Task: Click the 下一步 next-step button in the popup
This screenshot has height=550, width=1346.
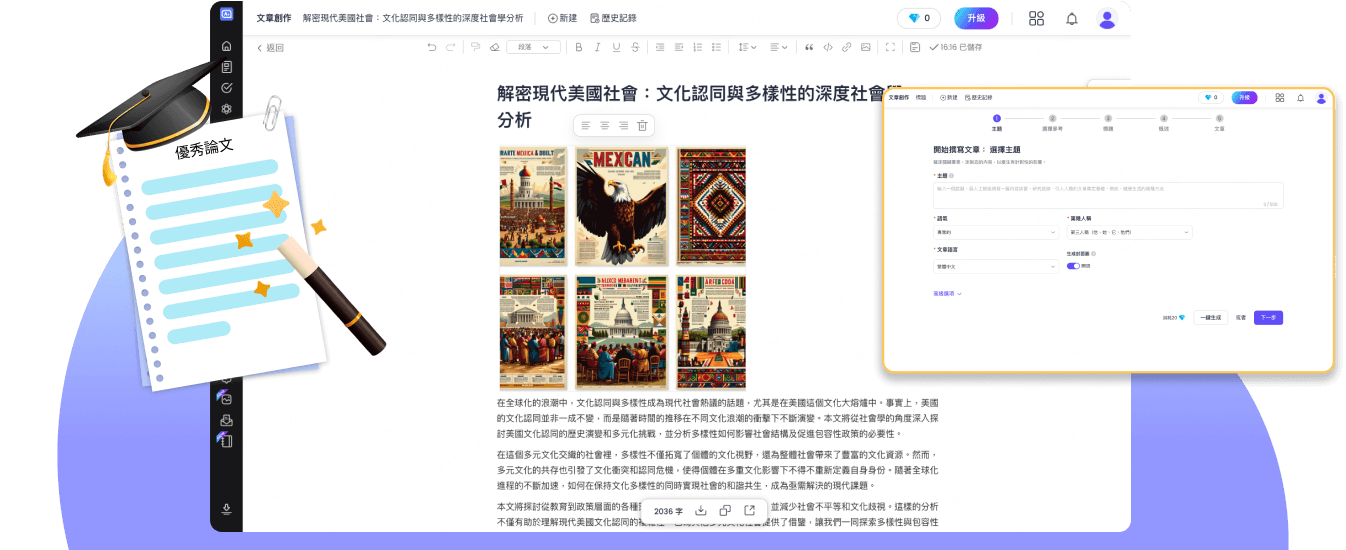Action: [x=1268, y=318]
